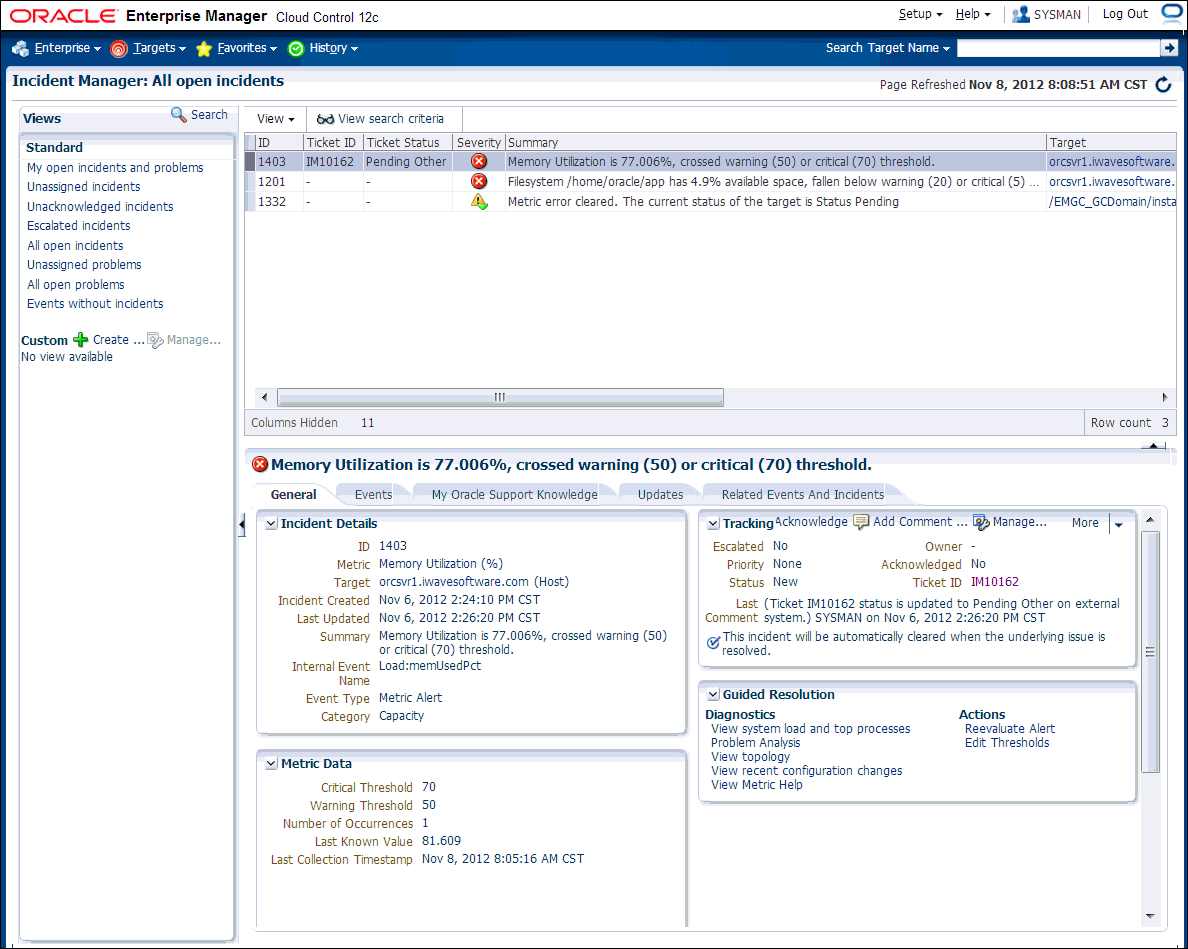Click critical severity icon for incident 1201
The height and width of the screenshot is (949, 1188).
(479, 181)
